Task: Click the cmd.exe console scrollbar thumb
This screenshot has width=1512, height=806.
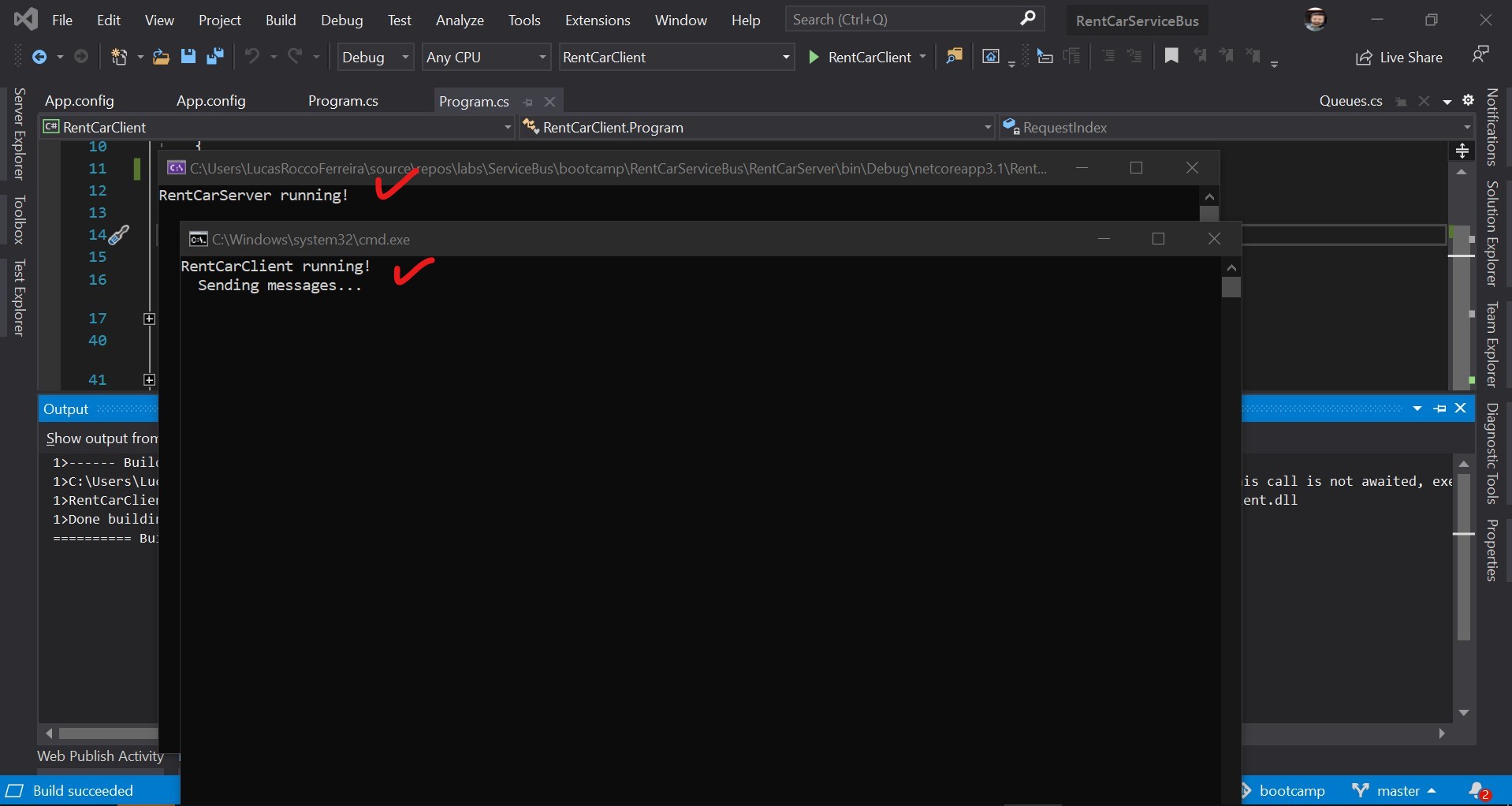Action: 1231,287
